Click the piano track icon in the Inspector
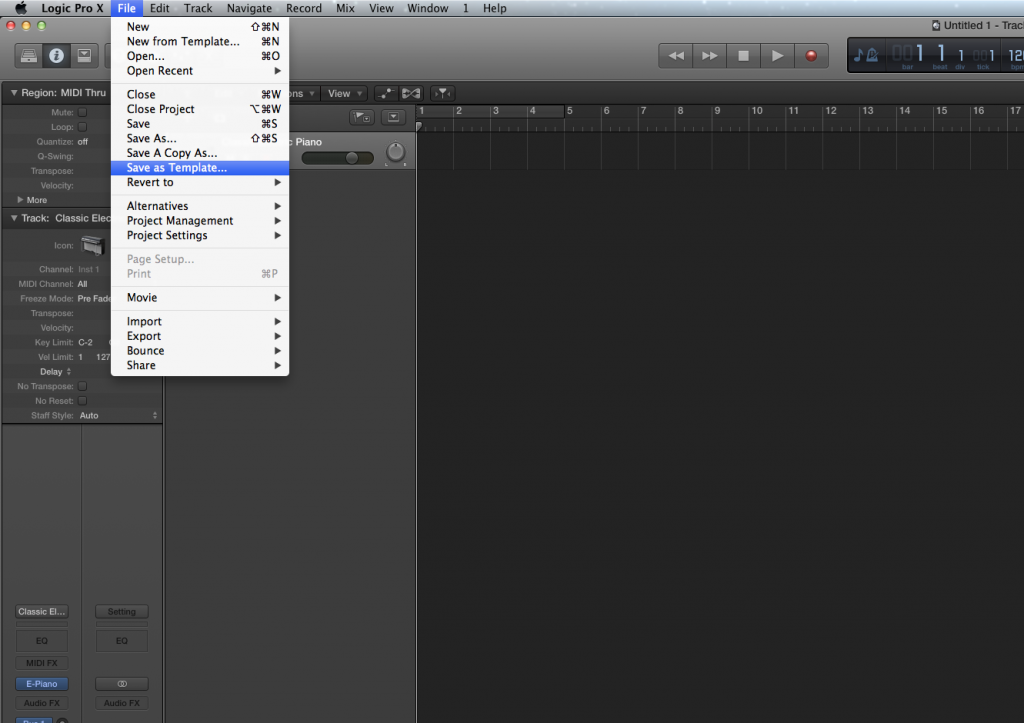 coord(93,246)
